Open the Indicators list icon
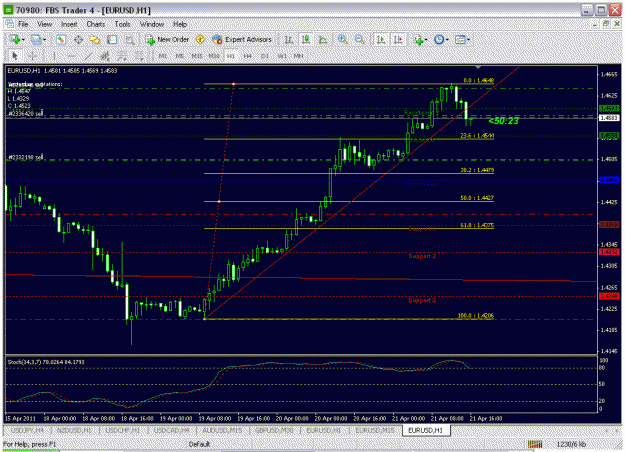625x452 pixels. point(418,39)
